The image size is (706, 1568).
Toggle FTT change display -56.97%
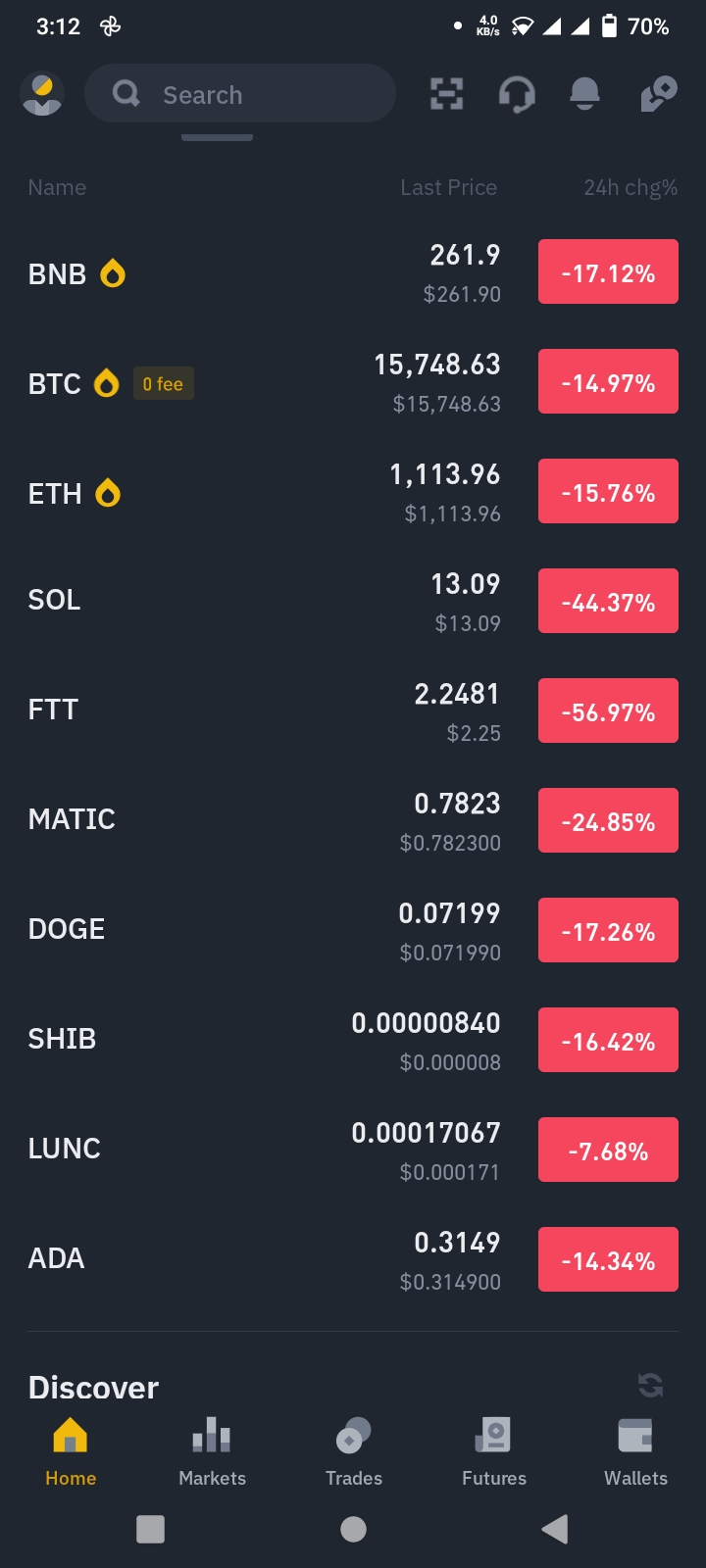click(608, 710)
